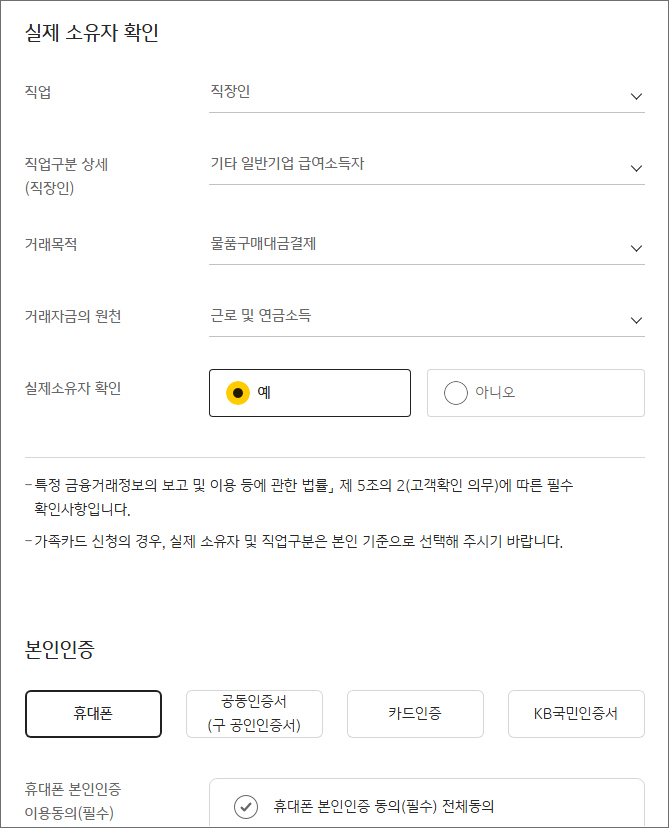Image resolution: width=669 pixels, height=828 pixels.
Task: Click the 본인인증 section heading
Action: (60, 648)
